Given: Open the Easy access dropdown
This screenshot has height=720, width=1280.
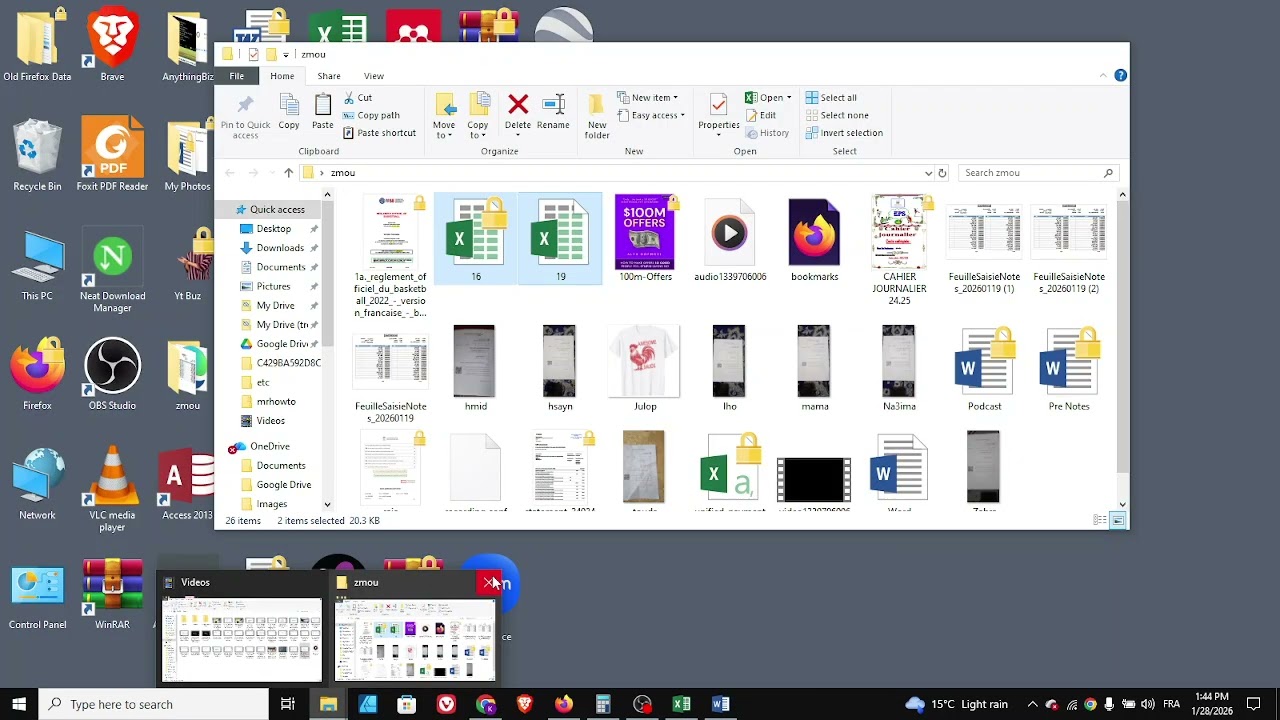Looking at the screenshot, I should (651, 115).
